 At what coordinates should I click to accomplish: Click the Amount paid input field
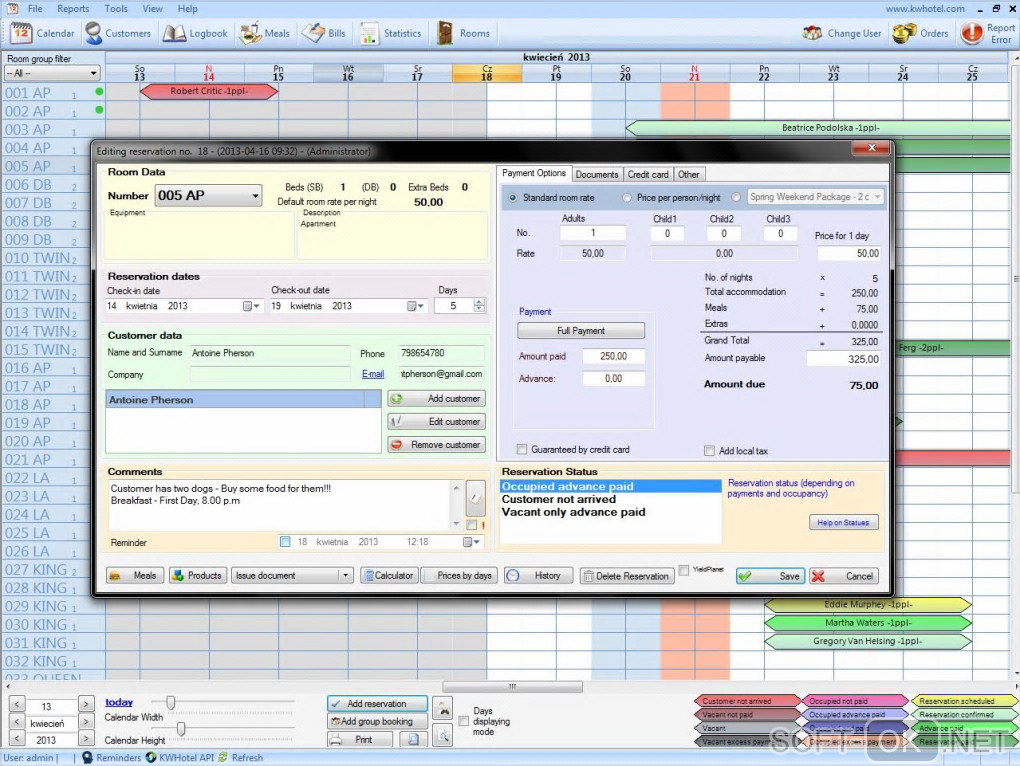click(x=613, y=356)
